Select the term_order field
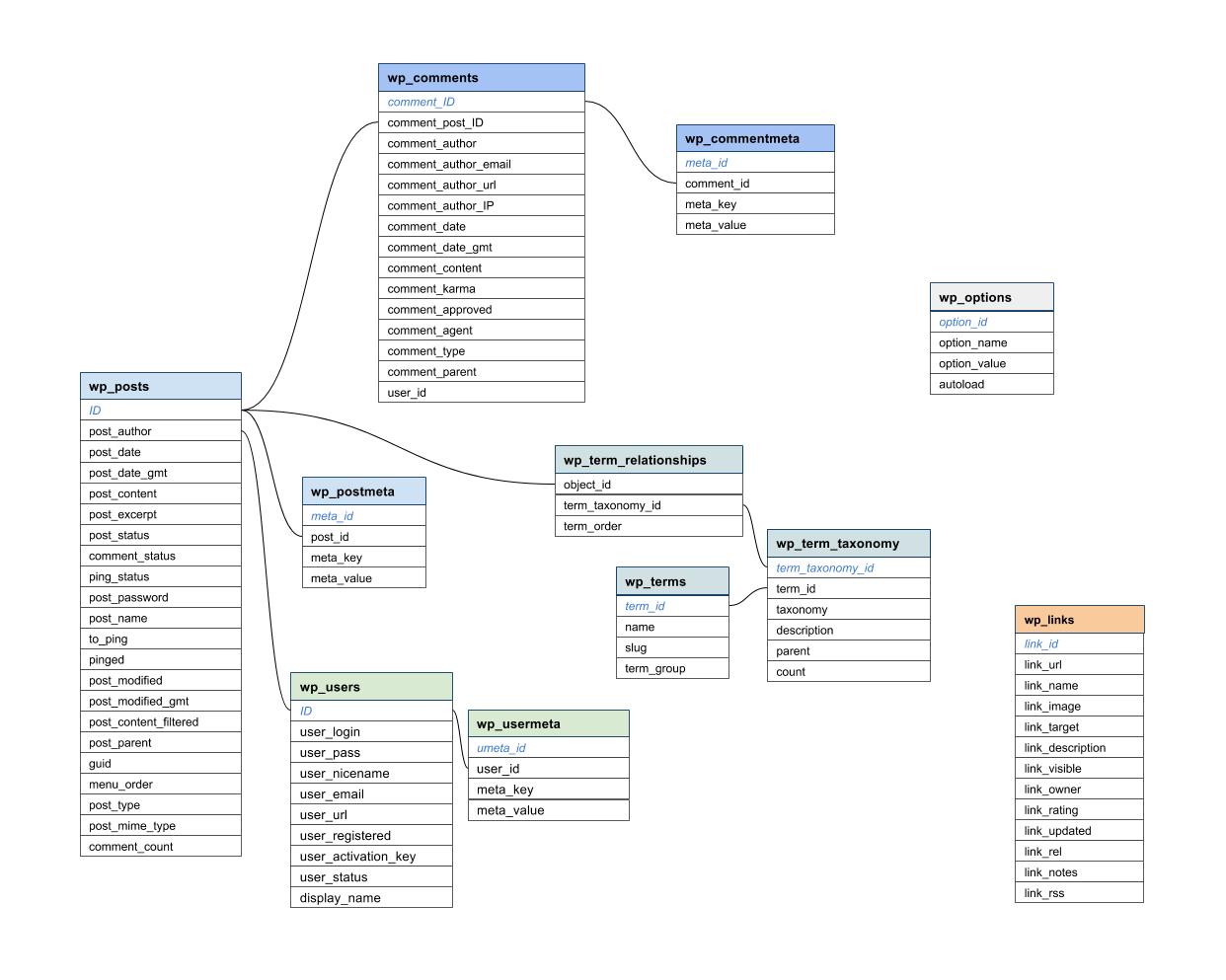1226x980 pixels. pos(649,526)
